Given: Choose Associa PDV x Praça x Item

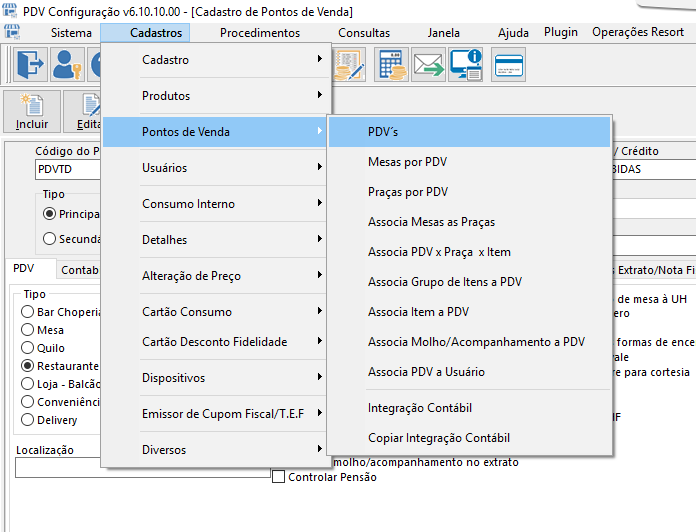Looking at the screenshot, I should click(470, 252).
